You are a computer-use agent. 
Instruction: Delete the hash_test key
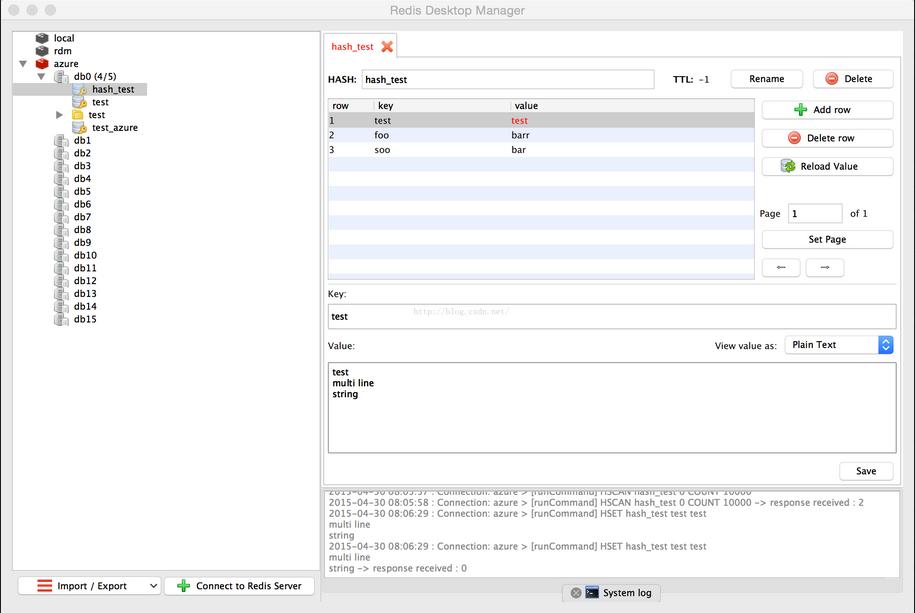click(853, 79)
